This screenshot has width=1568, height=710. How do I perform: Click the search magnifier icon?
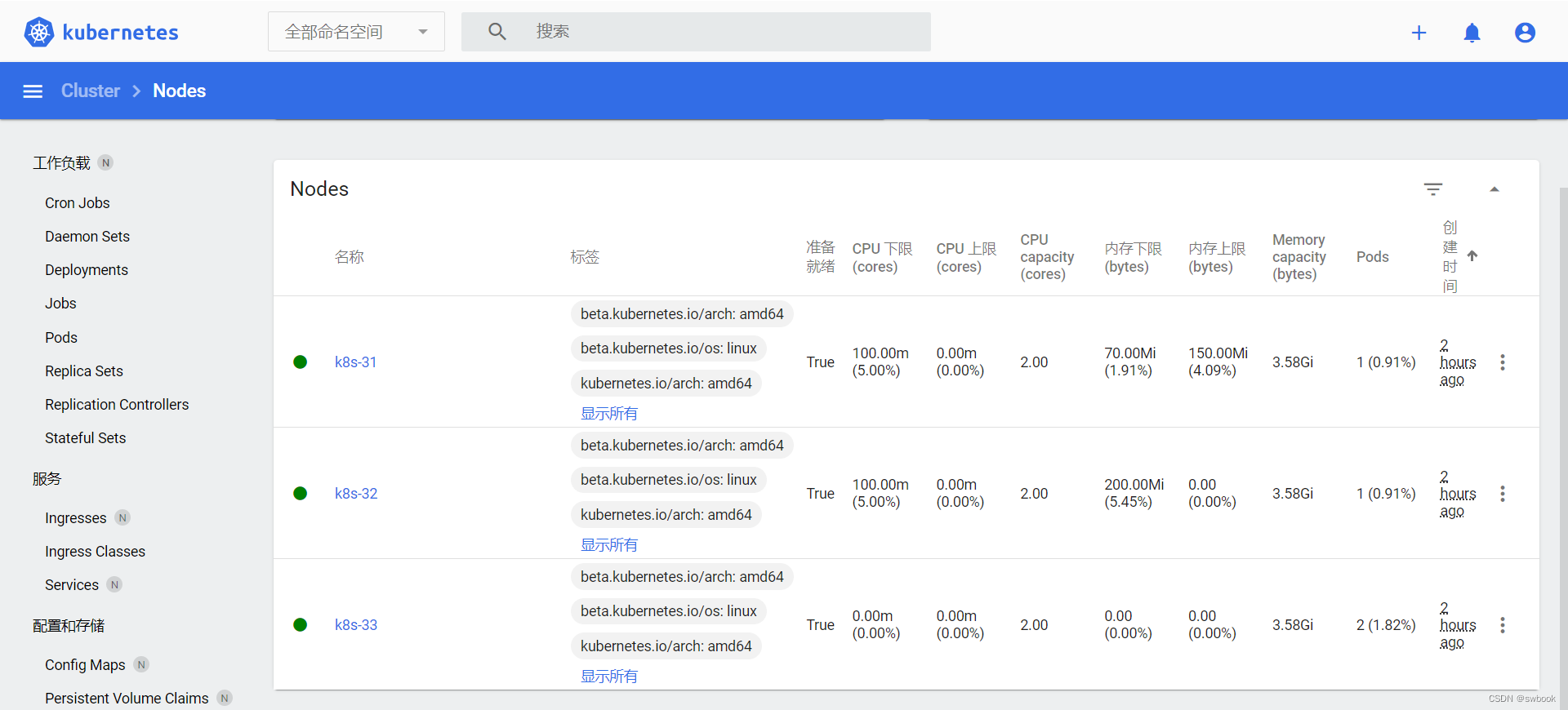pos(497,32)
